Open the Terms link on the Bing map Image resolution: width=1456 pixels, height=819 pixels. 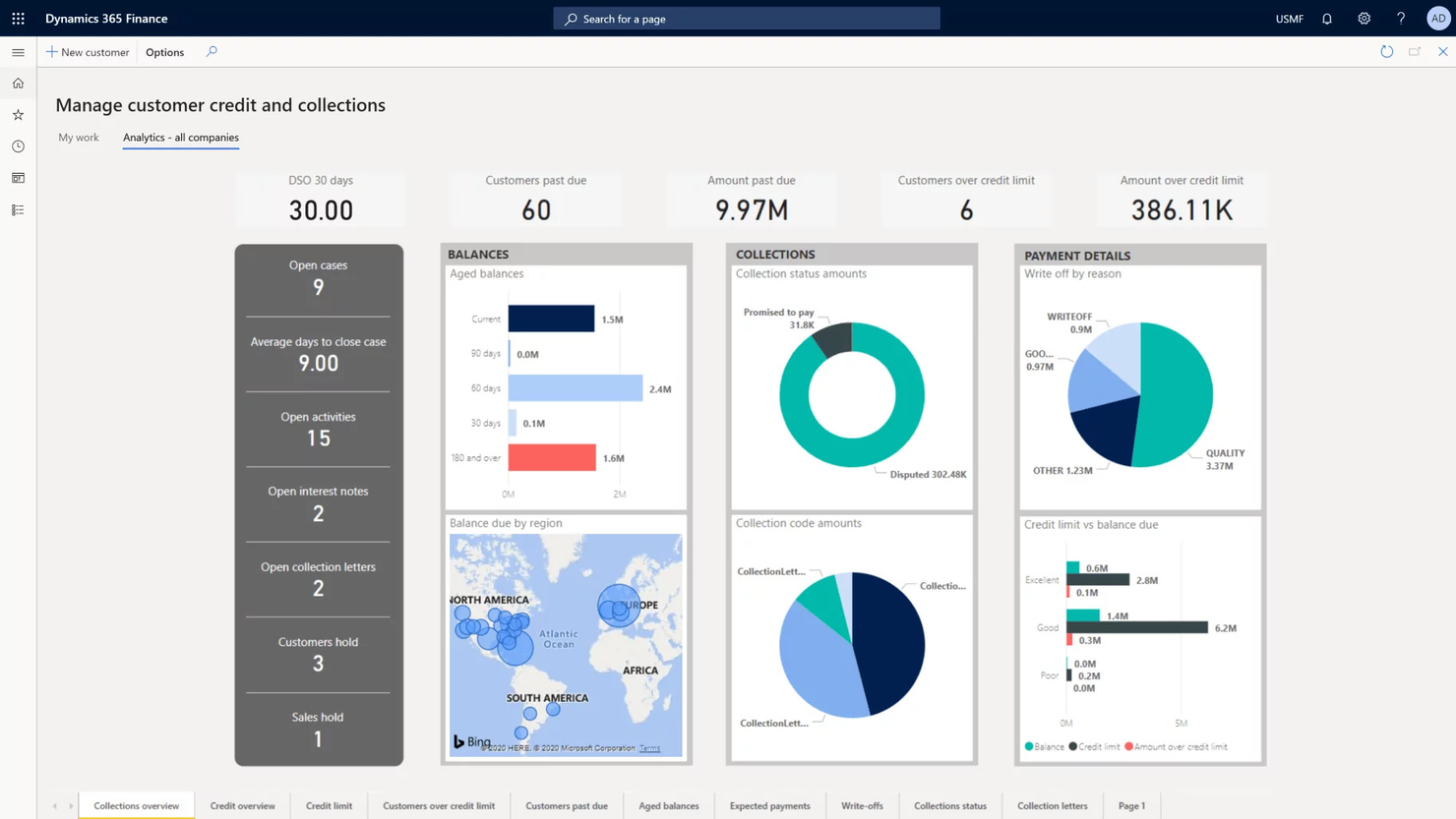click(x=649, y=747)
